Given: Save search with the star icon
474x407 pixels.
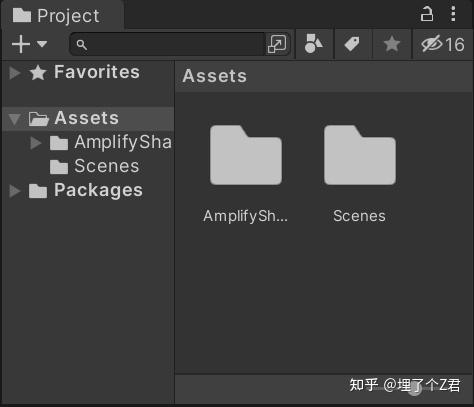Looking at the screenshot, I should 392,44.
